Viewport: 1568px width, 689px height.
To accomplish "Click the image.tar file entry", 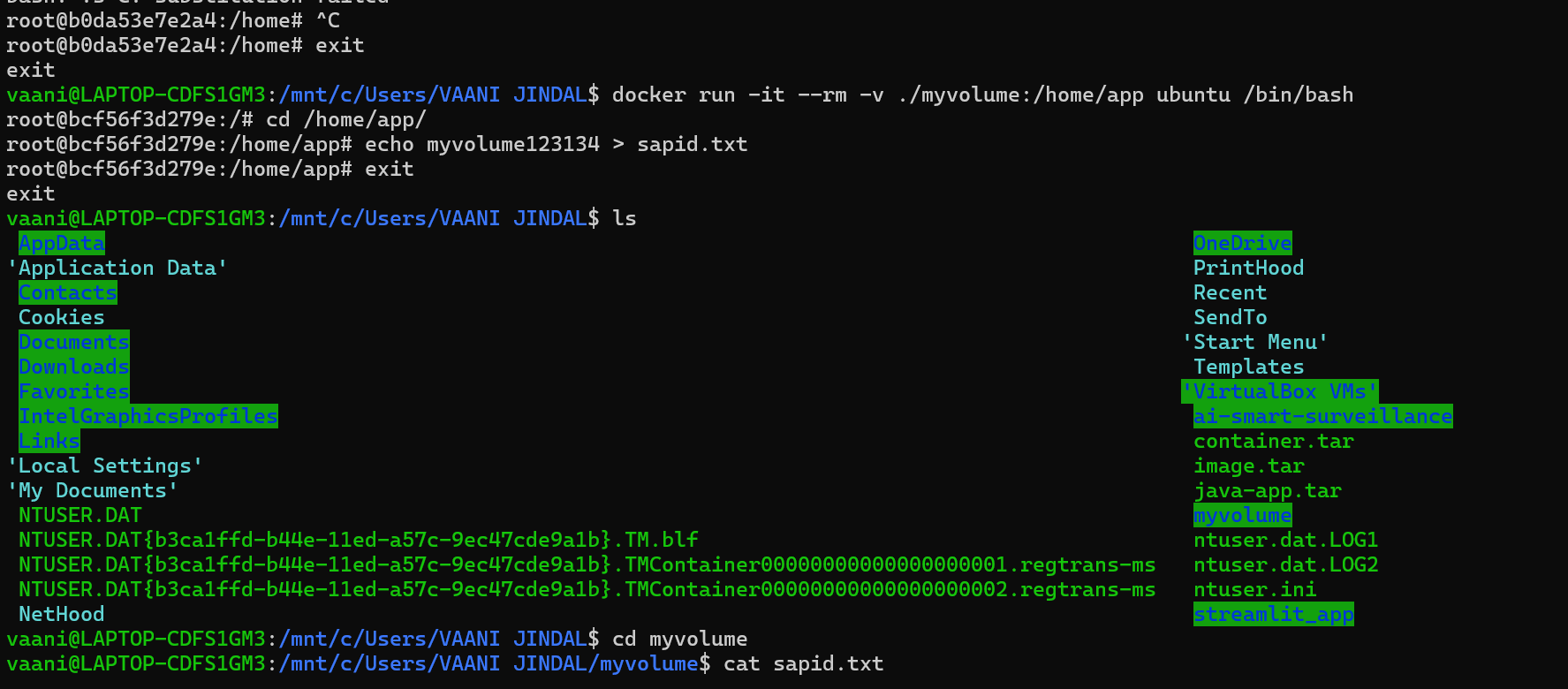I will [1248, 466].
